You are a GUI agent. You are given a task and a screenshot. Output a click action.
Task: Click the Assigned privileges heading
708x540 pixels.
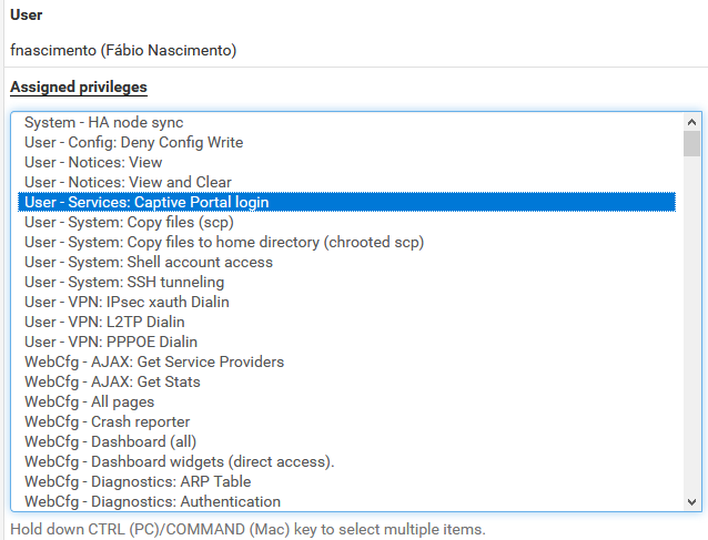79,87
